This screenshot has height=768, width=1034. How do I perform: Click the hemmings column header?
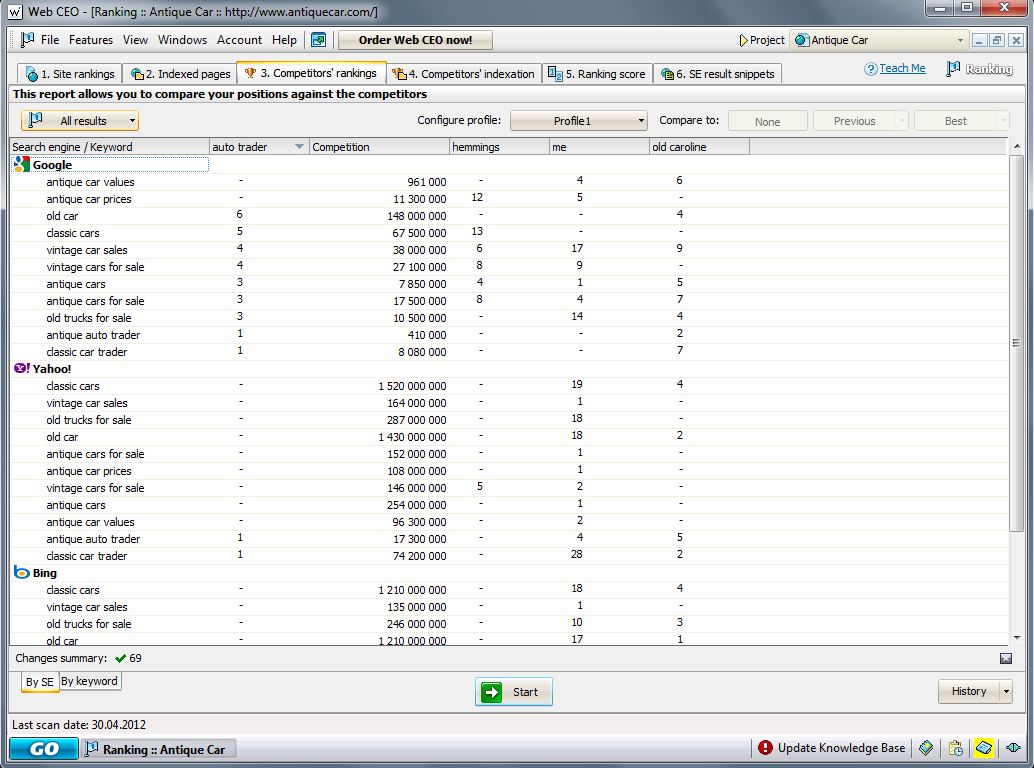coord(499,146)
